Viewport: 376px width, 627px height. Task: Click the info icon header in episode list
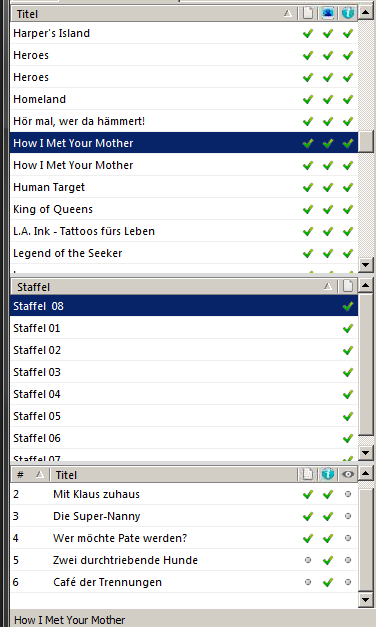click(328, 474)
